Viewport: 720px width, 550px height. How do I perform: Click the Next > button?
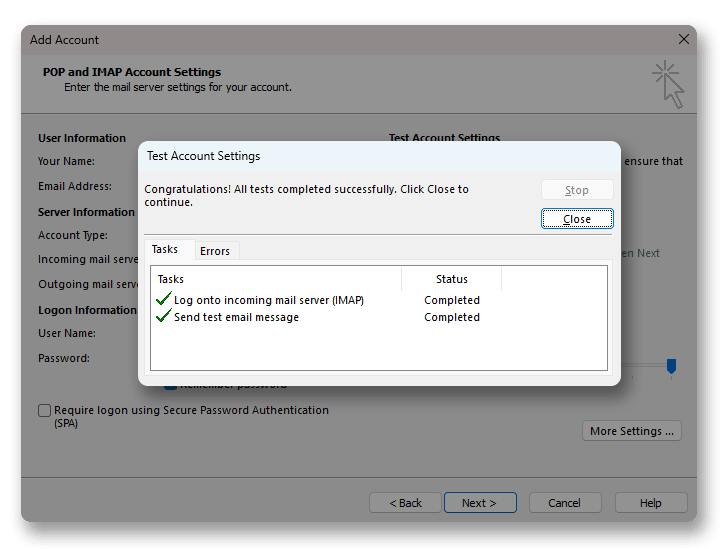coord(480,503)
